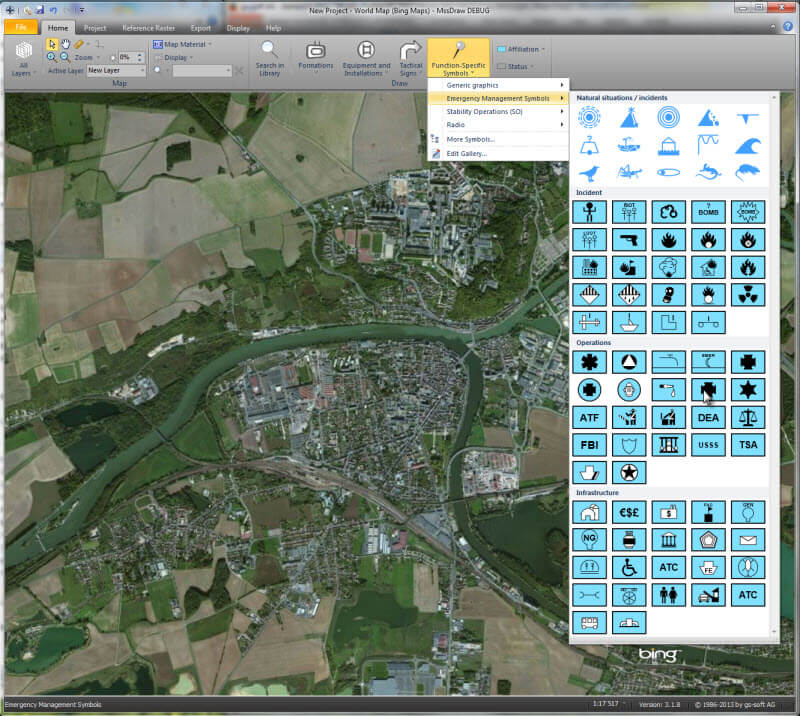Select the wheelchair accessibility infrastructure symbol
Screen dimensions: 800x716
(x=629, y=567)
